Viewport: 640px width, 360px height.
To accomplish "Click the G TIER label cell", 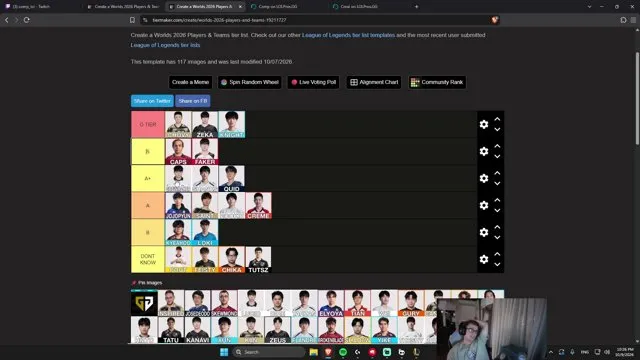I will [x=148, y=124].
